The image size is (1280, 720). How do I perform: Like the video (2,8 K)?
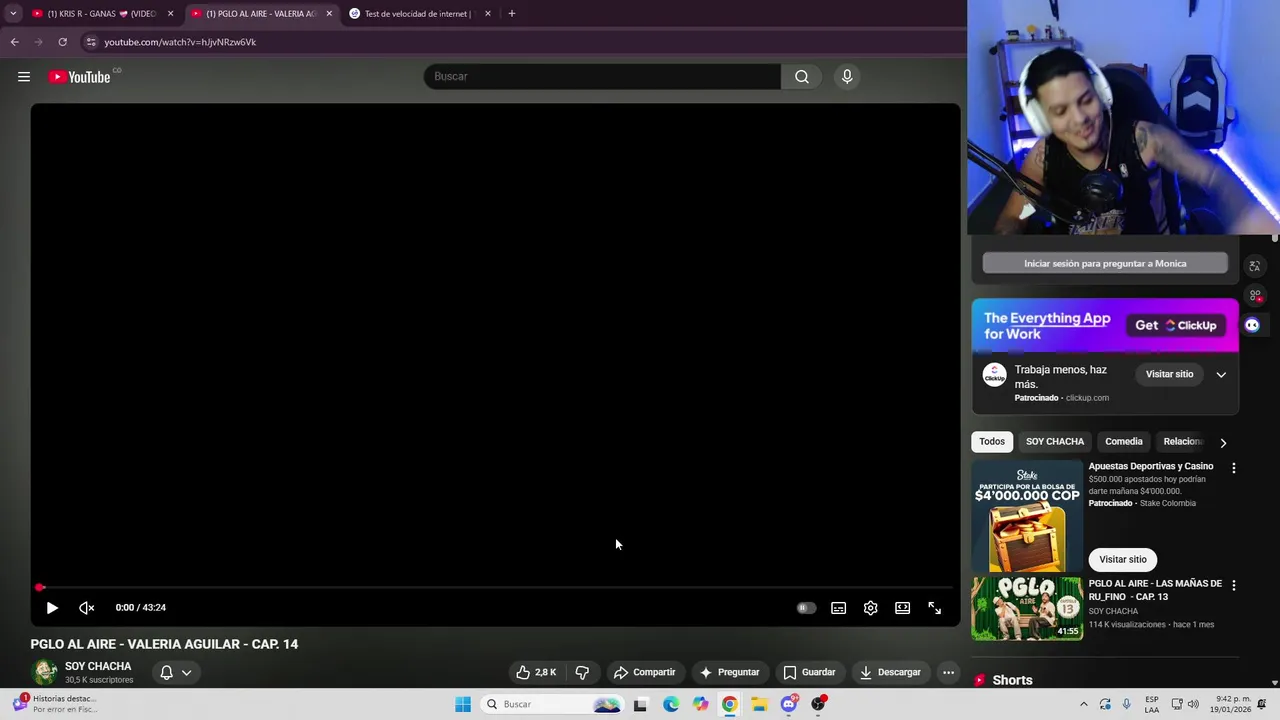tap(536, 672)
